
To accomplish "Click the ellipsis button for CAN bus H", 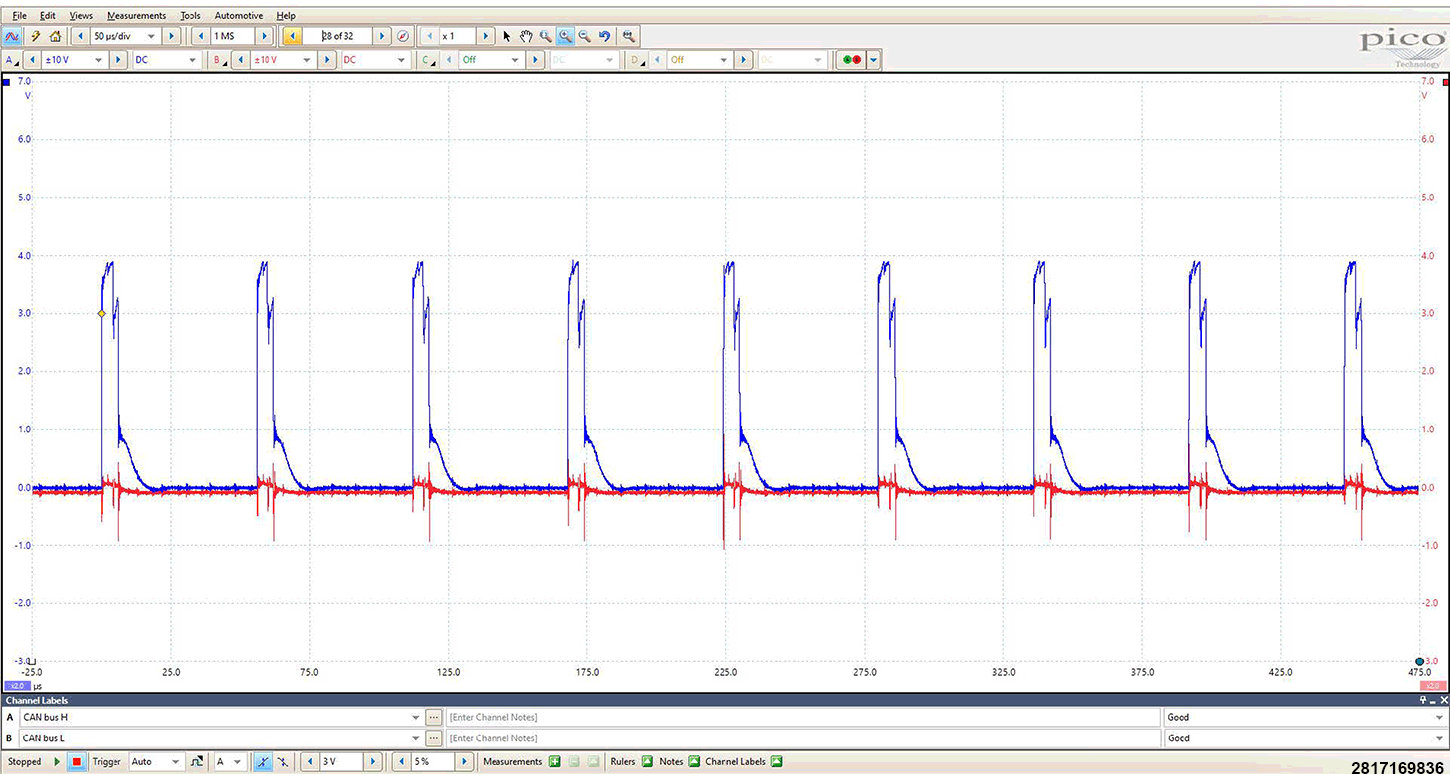I will [433, 717].
